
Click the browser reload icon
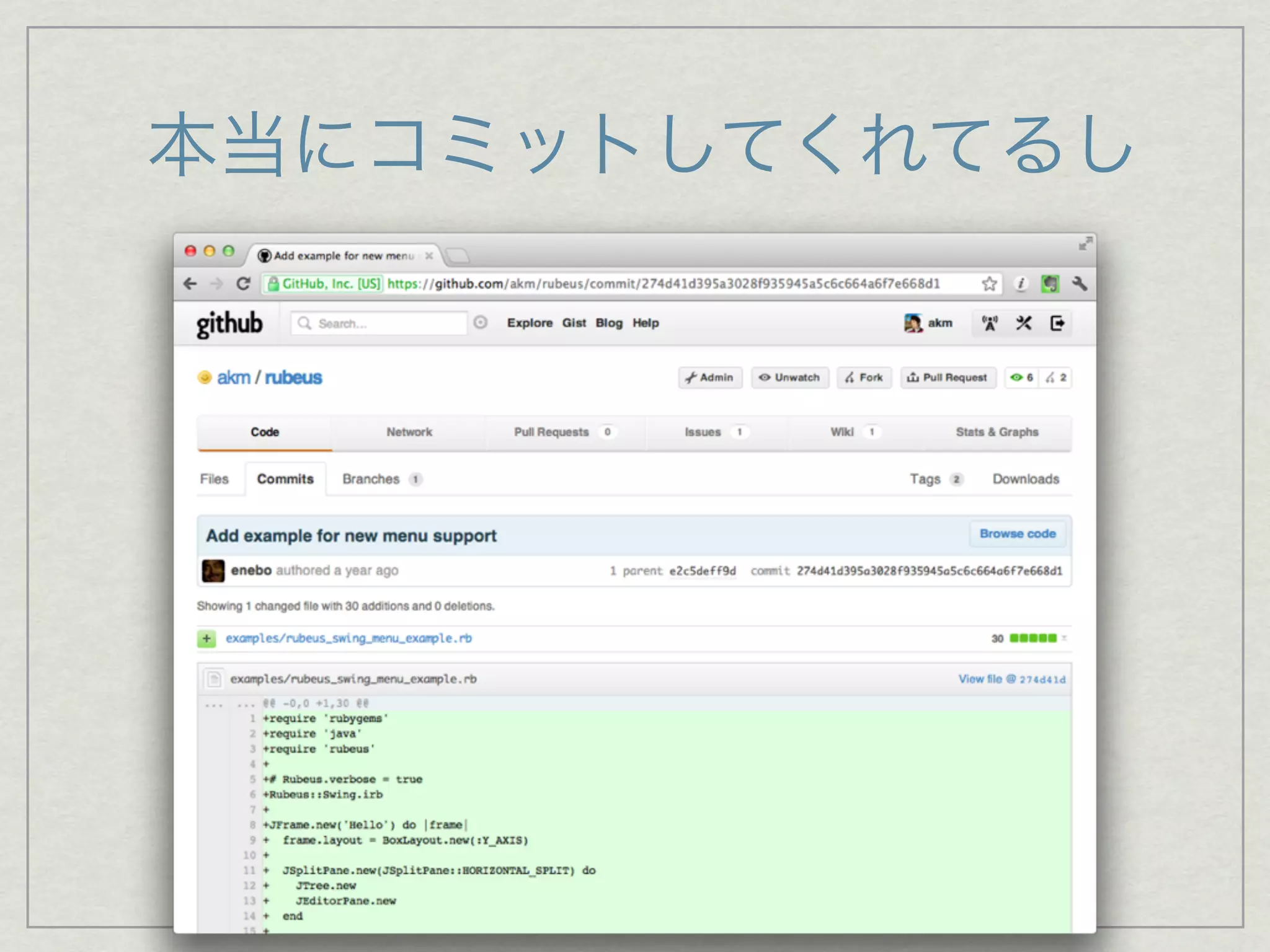(244, 284)
